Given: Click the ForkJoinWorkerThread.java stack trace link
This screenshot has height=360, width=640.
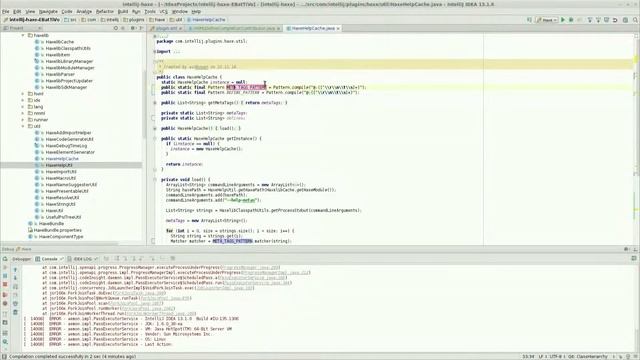Looking at the screenshot, I should click(x=160, y=313).
